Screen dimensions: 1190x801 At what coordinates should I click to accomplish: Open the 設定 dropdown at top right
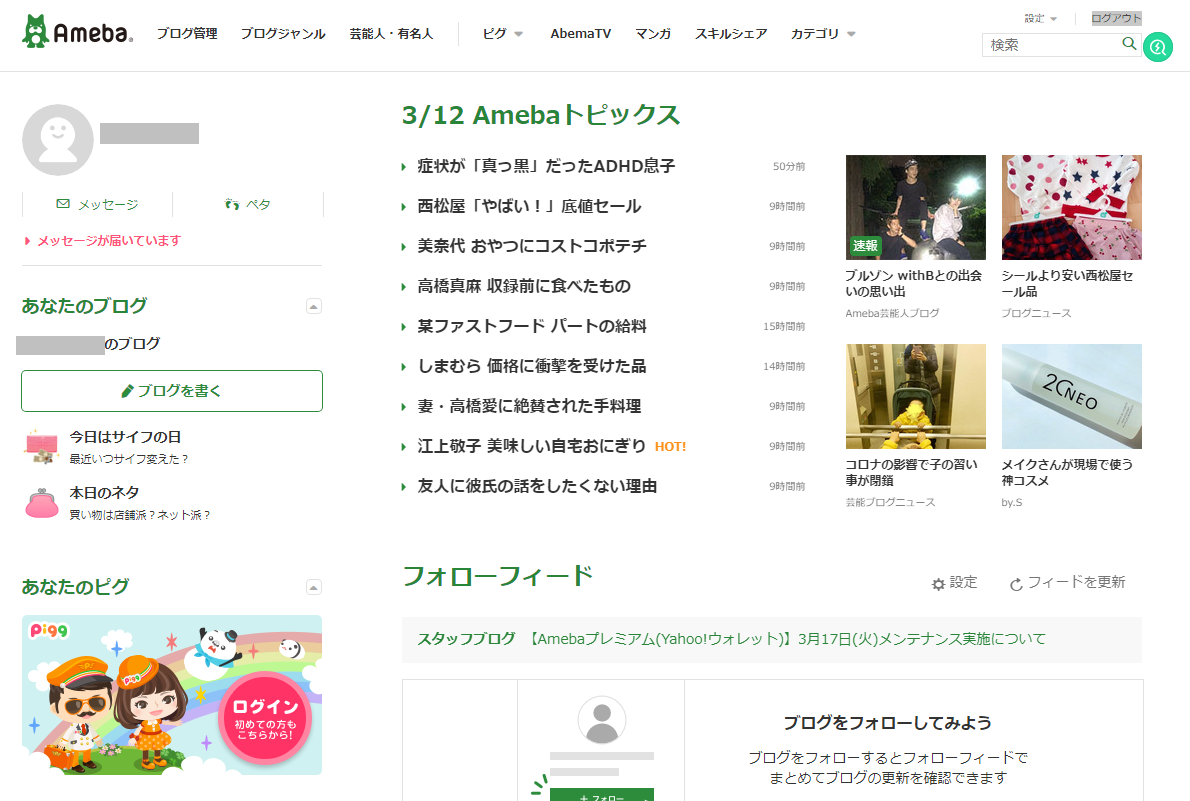tap(1040, 18)
